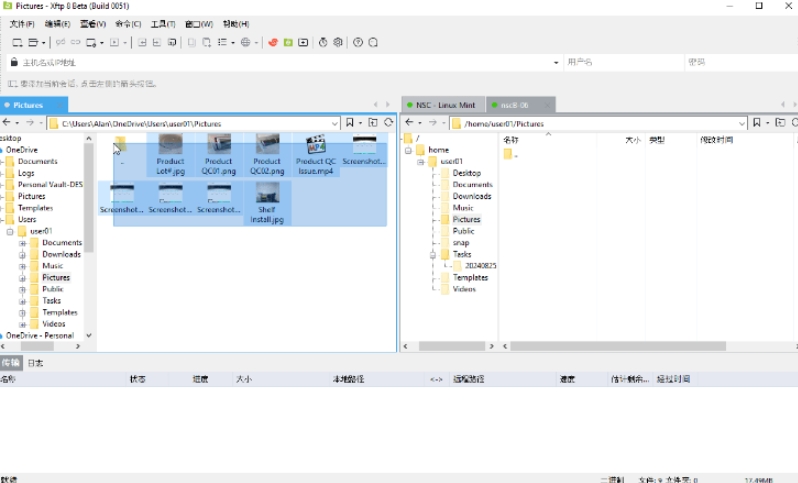Open the 工具(T) menu
This screenshot has width=798, height=483.
[162, 23]
